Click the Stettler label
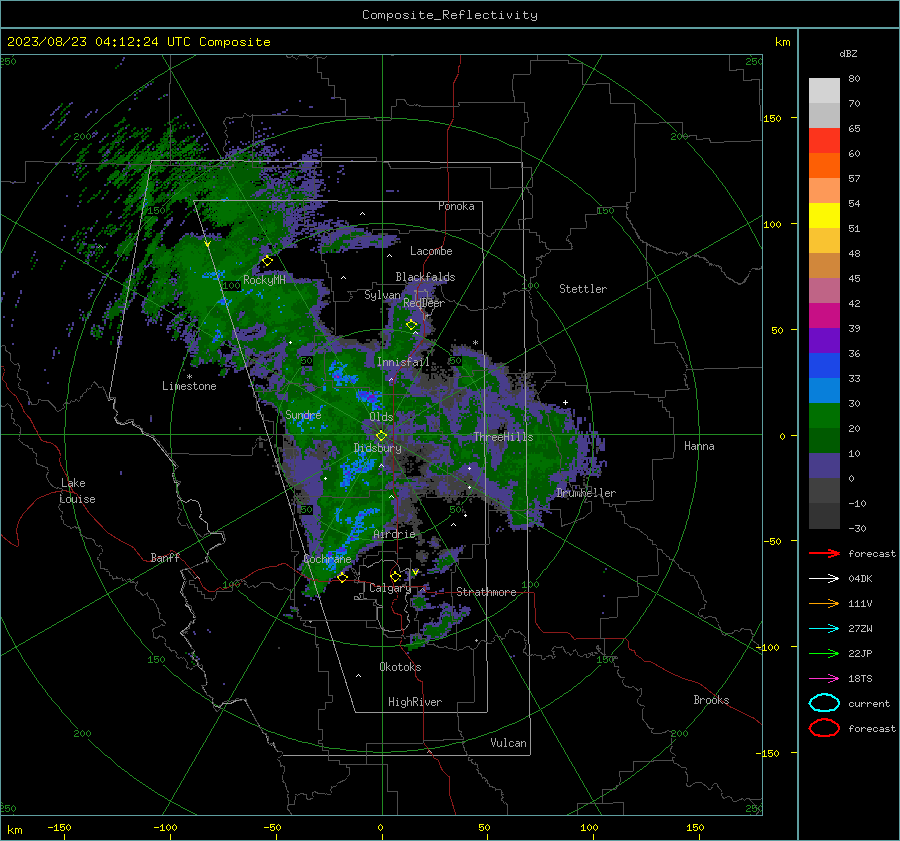The width and height of the screenshot is (900, 841). [583, 289]
